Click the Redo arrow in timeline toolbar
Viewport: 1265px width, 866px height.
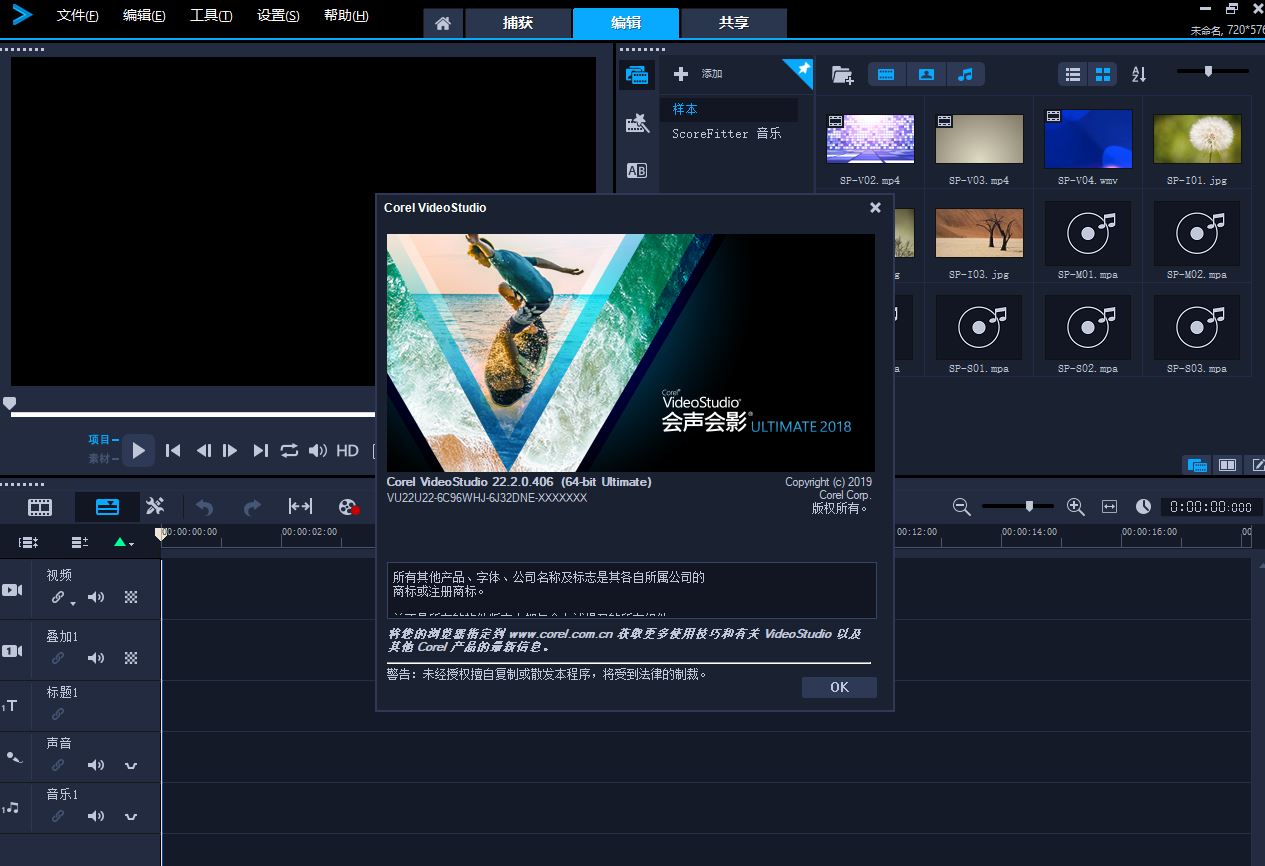click(252, 507)
